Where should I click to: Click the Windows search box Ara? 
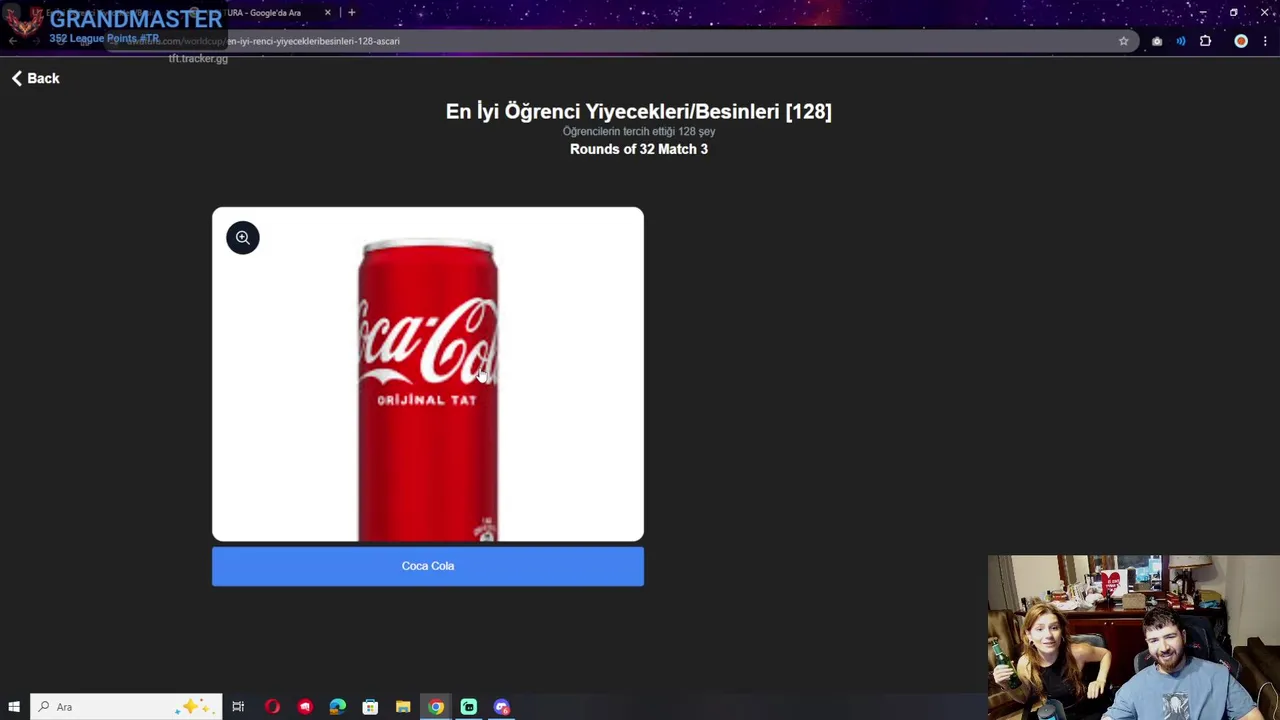[126, 707]
